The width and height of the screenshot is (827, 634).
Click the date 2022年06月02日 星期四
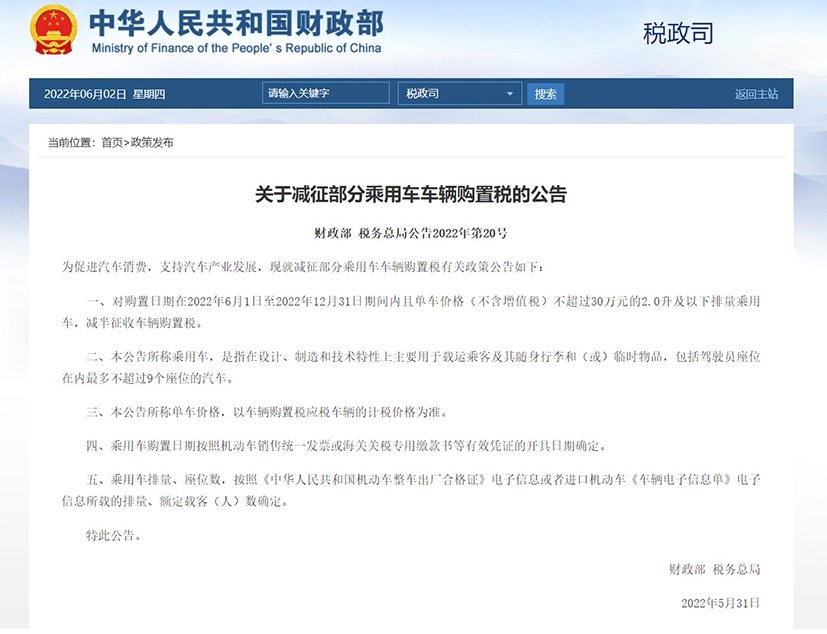point(104,94)
